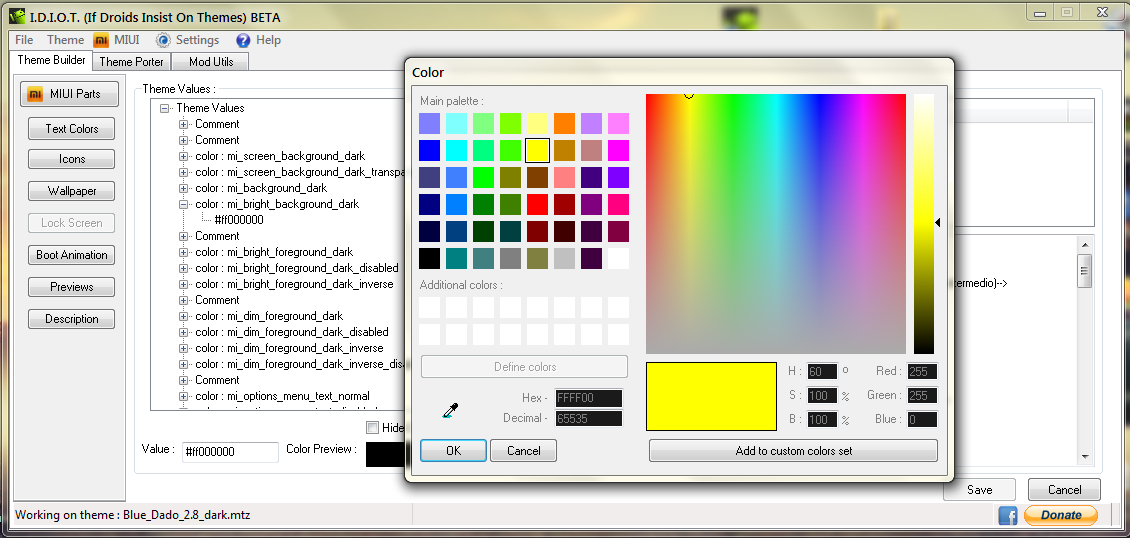Open the Icons section button

tap(71, 159)
